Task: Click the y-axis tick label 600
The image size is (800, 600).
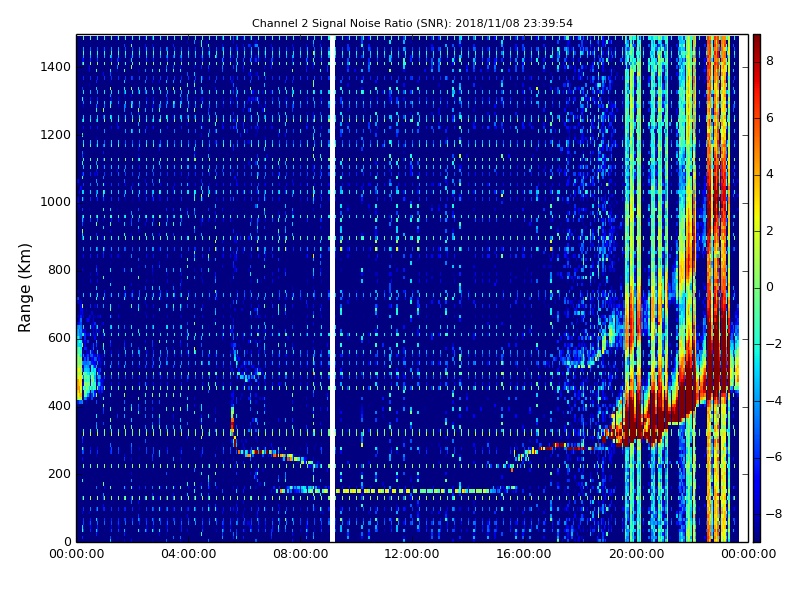Action: tap(59, 338)
